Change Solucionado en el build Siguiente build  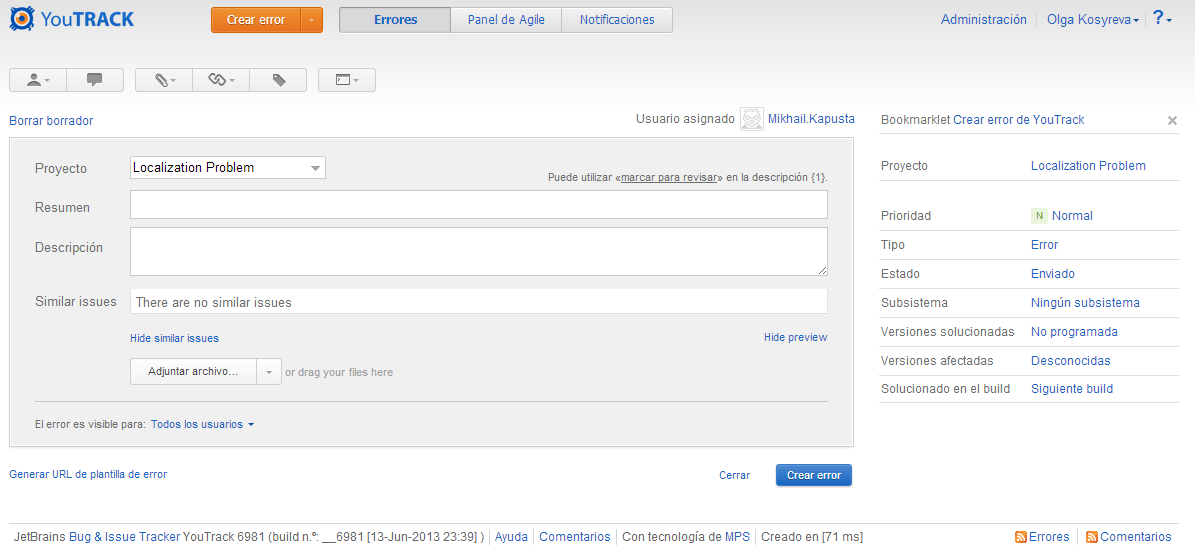[1072, 389]
